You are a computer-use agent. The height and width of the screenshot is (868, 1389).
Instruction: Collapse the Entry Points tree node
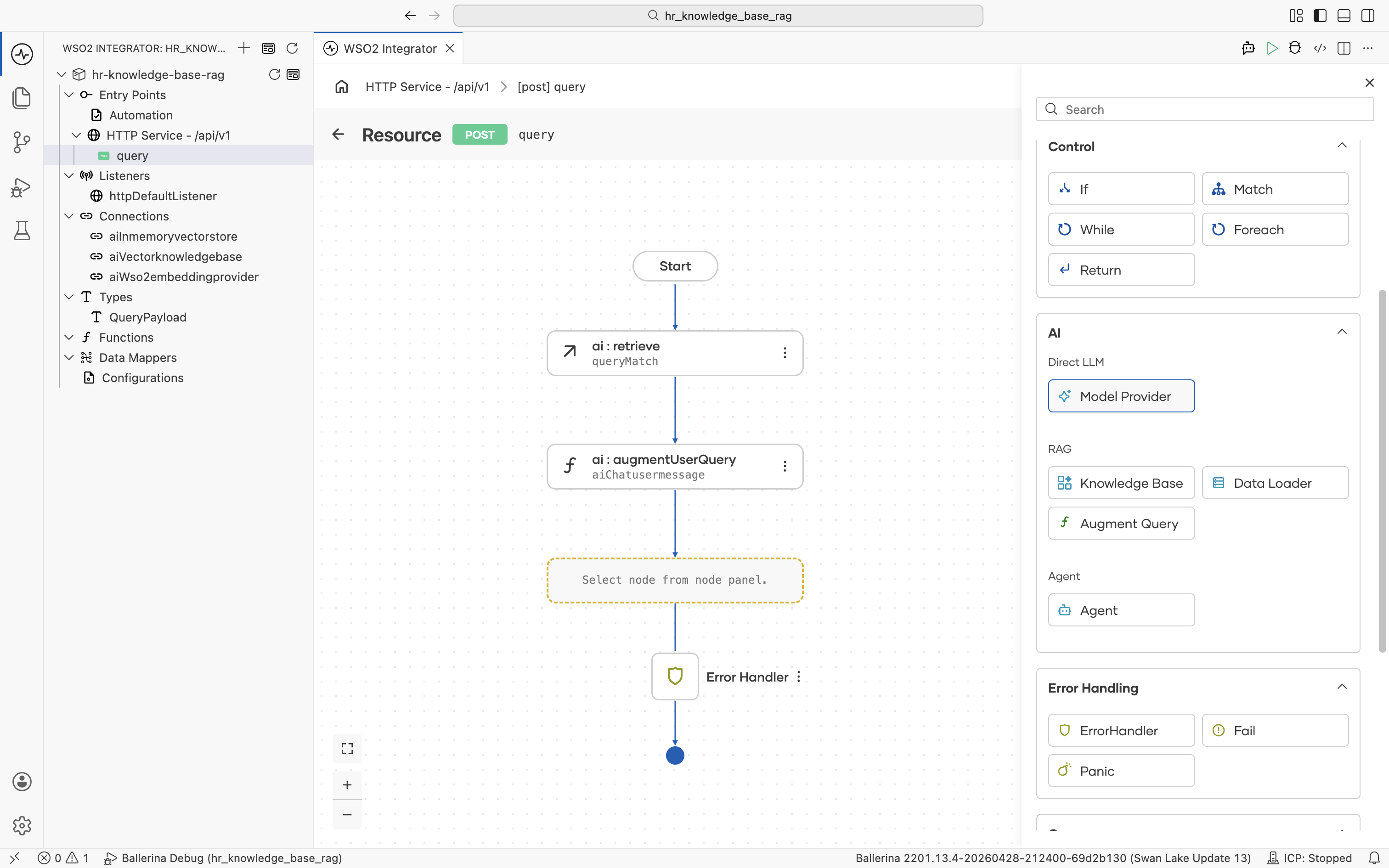point(69,95)
